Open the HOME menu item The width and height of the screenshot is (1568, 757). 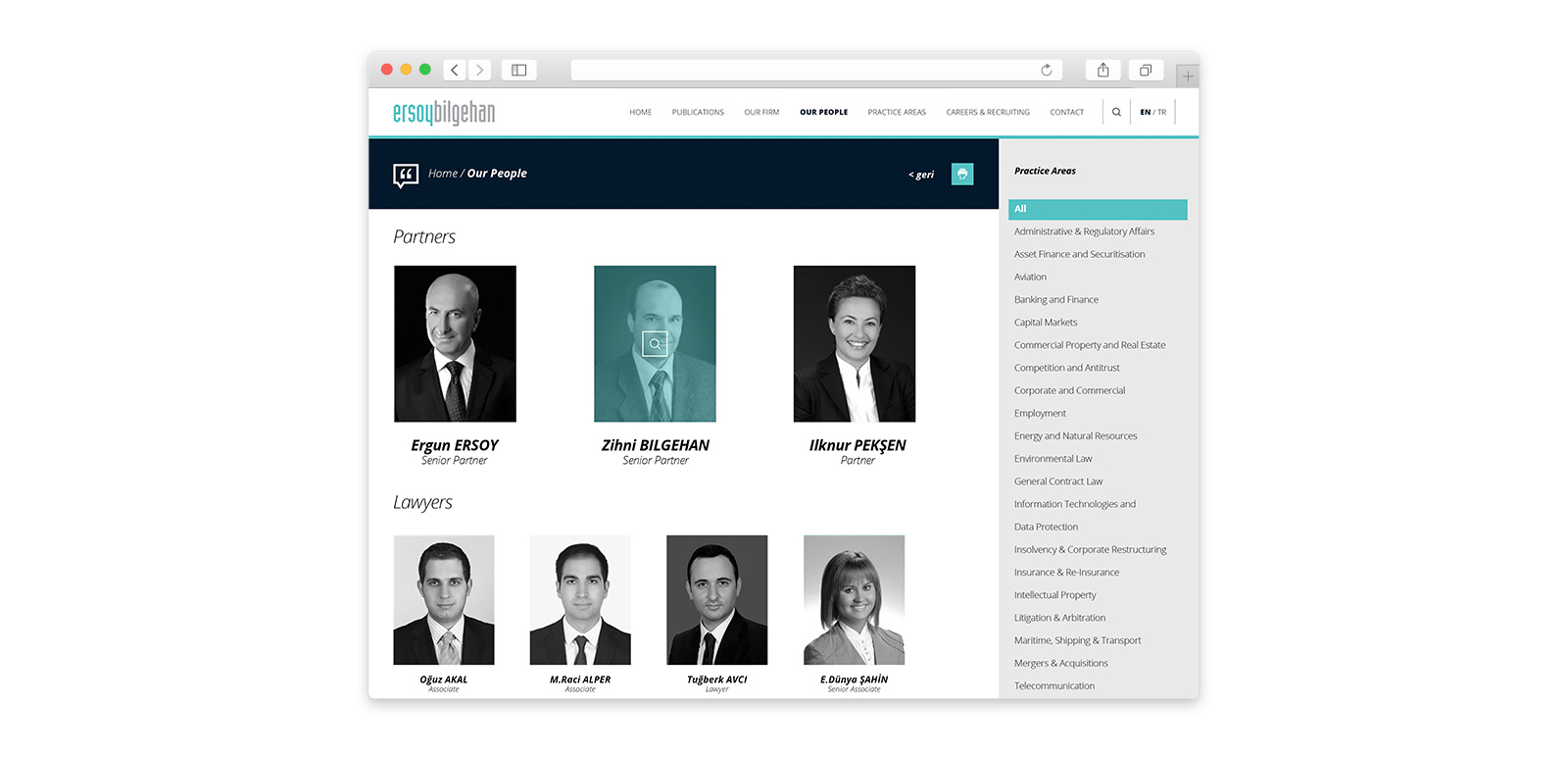pyautogui.click(x=641, y=112)
